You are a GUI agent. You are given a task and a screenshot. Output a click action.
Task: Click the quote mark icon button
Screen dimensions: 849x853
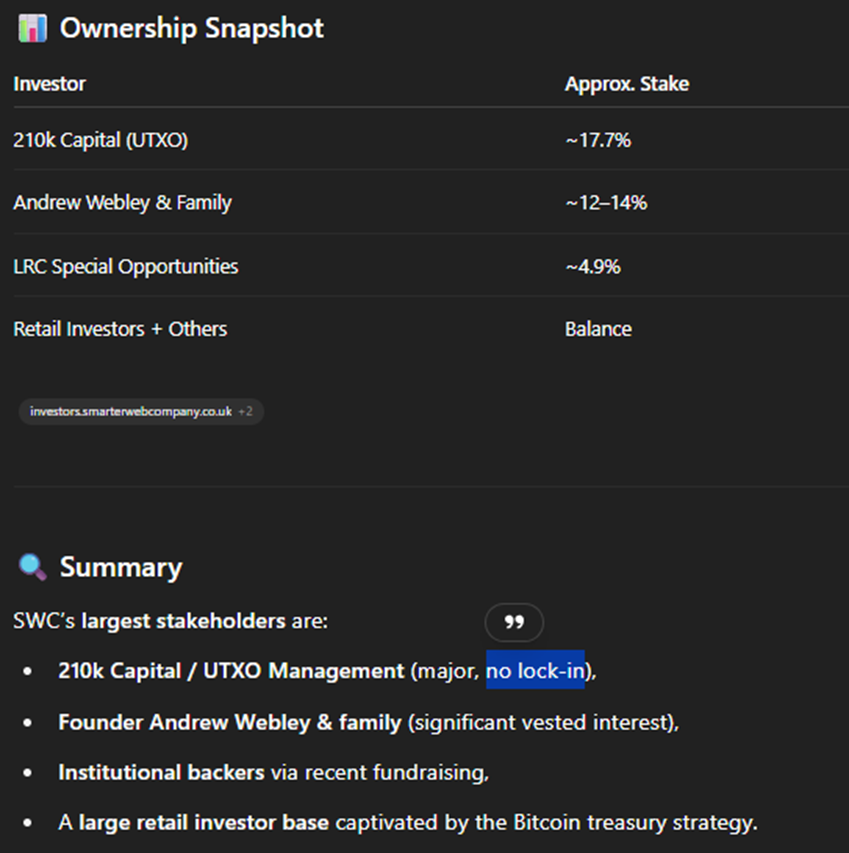click(514, 622)
